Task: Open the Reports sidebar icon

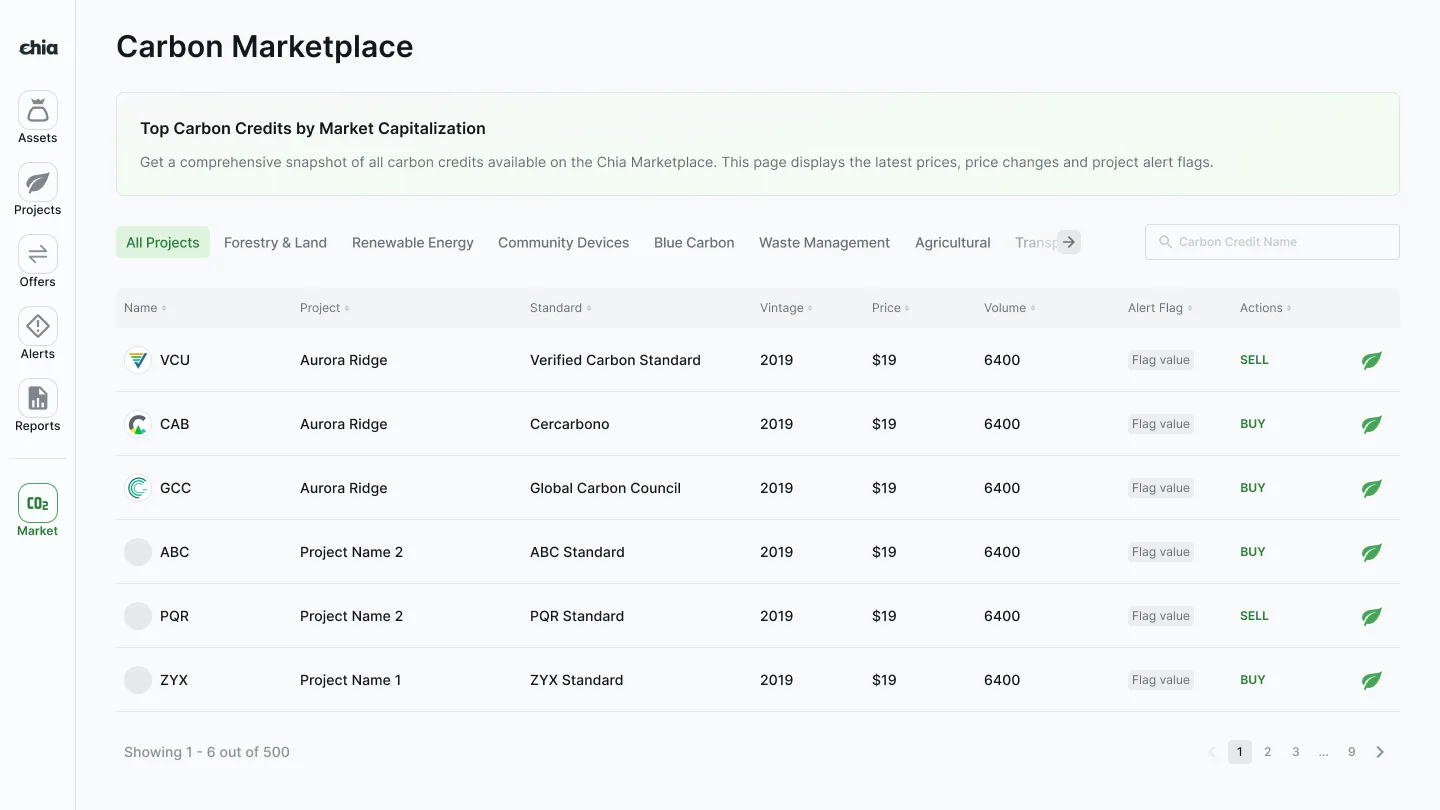Action: pos(38,398)
